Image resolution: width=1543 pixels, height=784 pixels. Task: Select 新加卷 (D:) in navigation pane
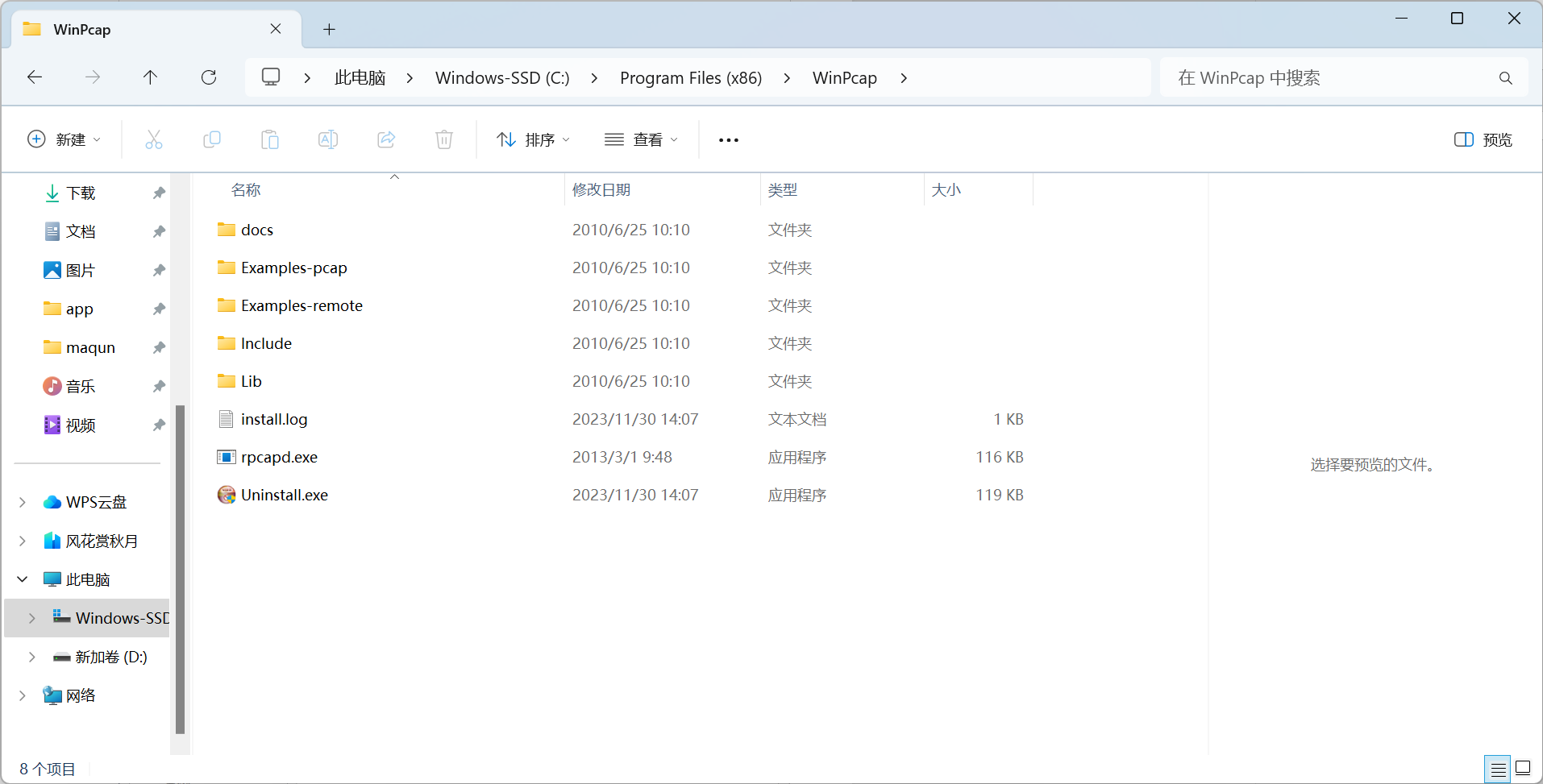point(111,657)
